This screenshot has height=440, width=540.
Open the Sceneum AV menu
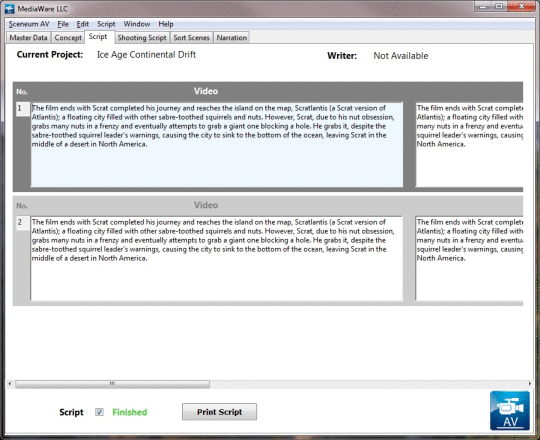[x=29, y=24]
